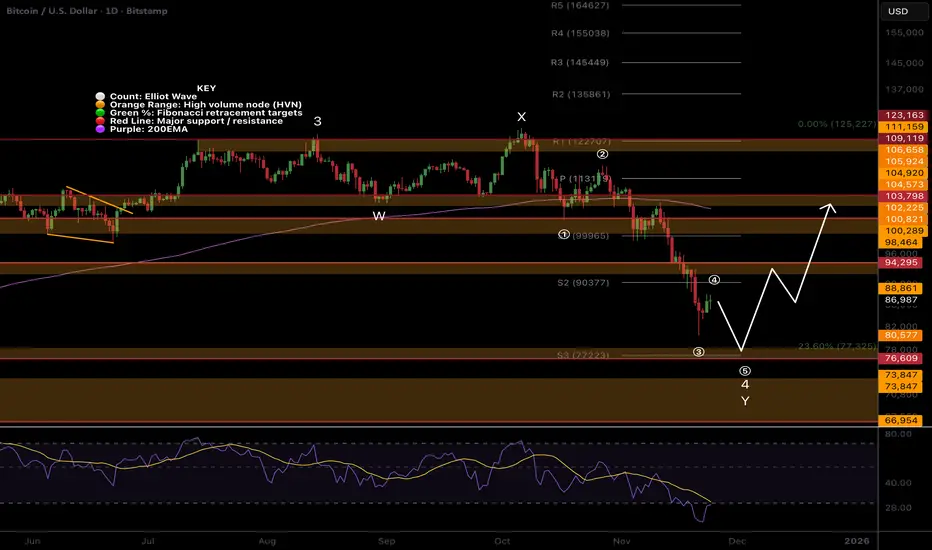Click the orange 102,225 price tag
The height and width of the screenshot is (550, 932).
tap(904, 208)
